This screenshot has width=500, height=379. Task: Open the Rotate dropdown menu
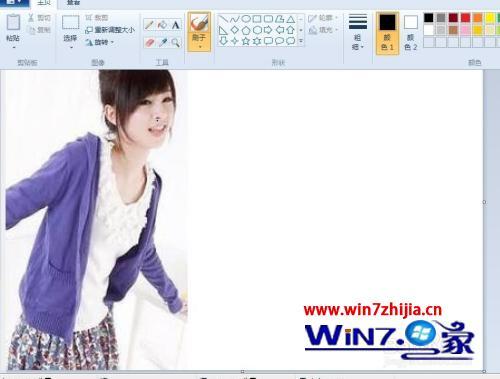(99, 42)
